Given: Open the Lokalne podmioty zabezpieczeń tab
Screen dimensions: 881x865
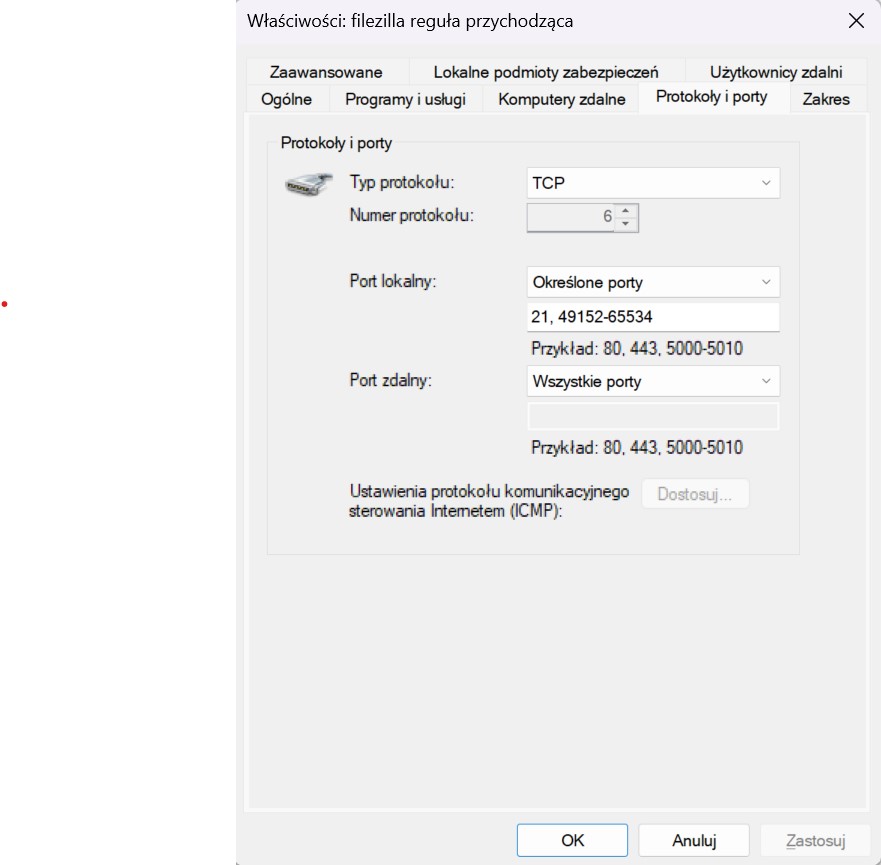Looking at the screenshot, I should [546, 72].
